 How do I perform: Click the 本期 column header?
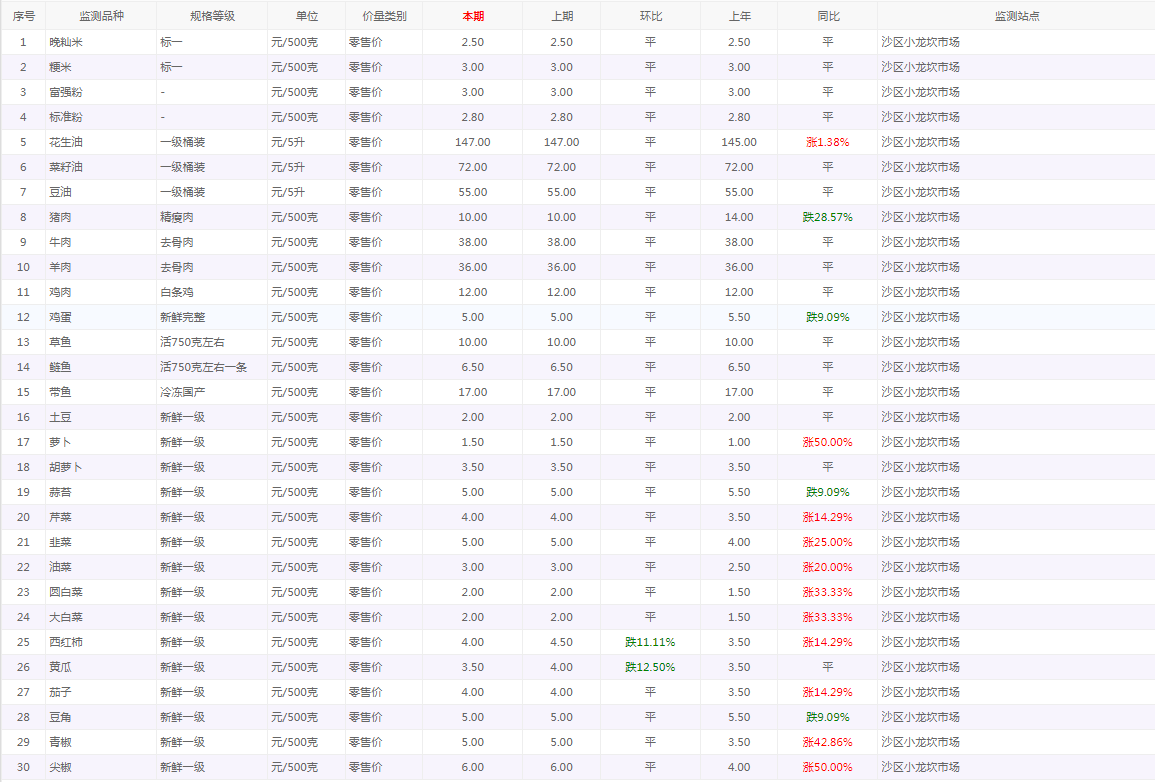point(472,16)
